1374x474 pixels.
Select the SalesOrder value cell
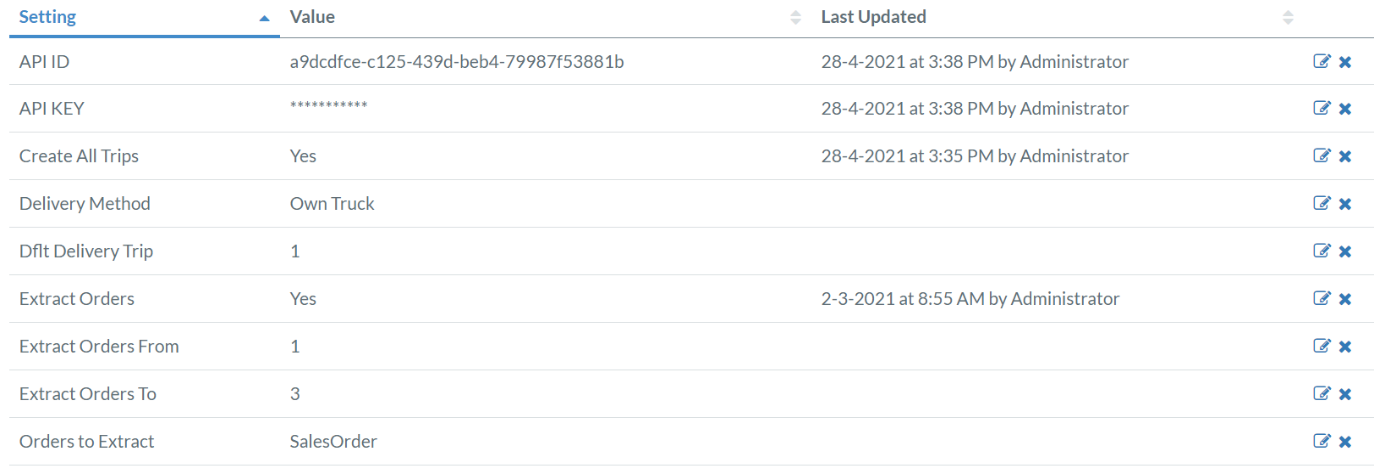click(x=333, y=441)
